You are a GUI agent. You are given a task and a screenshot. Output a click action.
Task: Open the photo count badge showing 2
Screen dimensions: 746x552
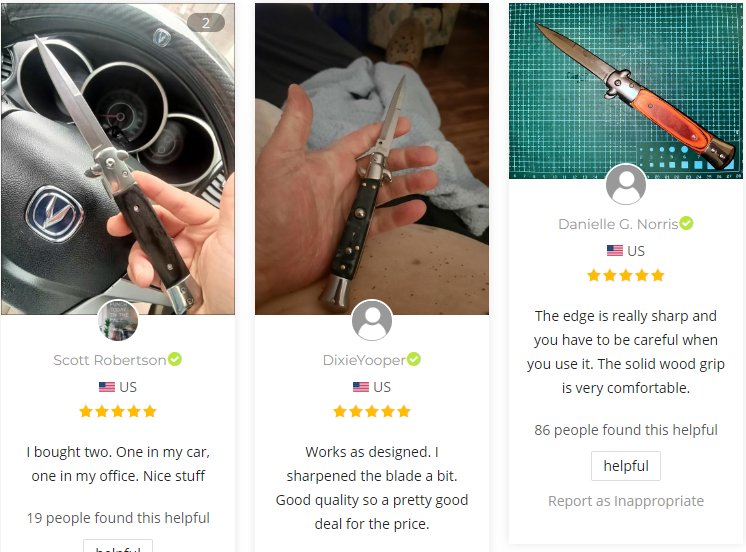[x=206, y=23]
